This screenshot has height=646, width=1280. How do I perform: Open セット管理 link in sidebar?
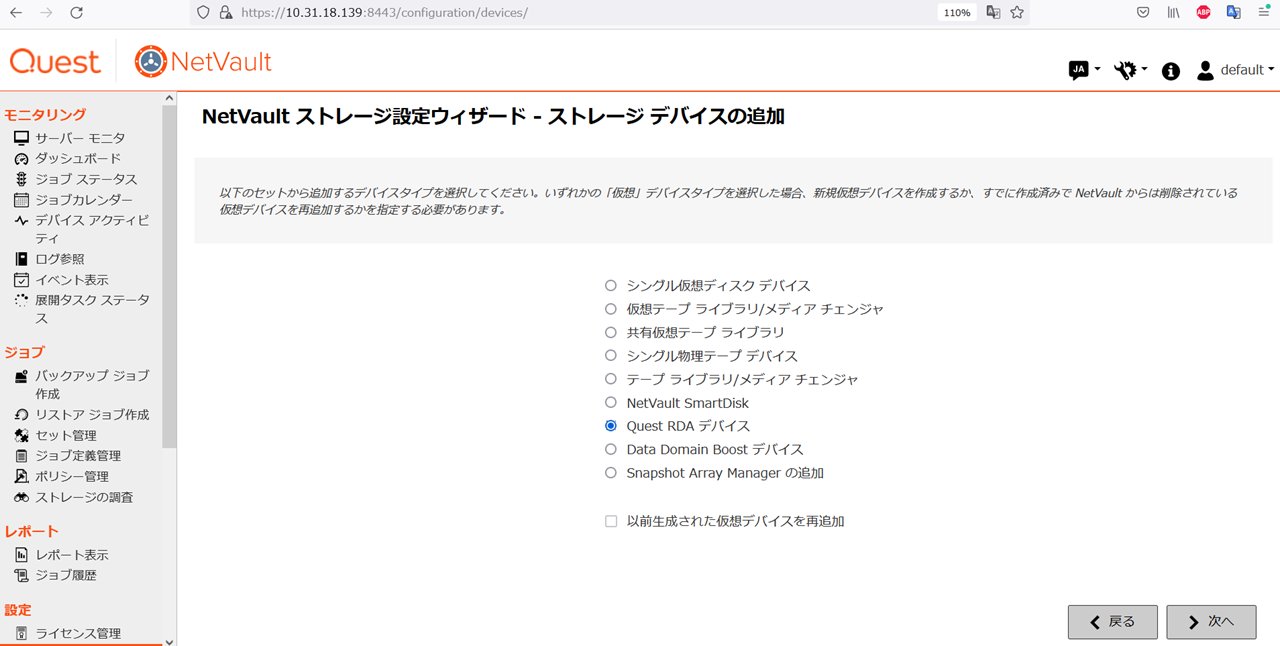tap(66, 435)
